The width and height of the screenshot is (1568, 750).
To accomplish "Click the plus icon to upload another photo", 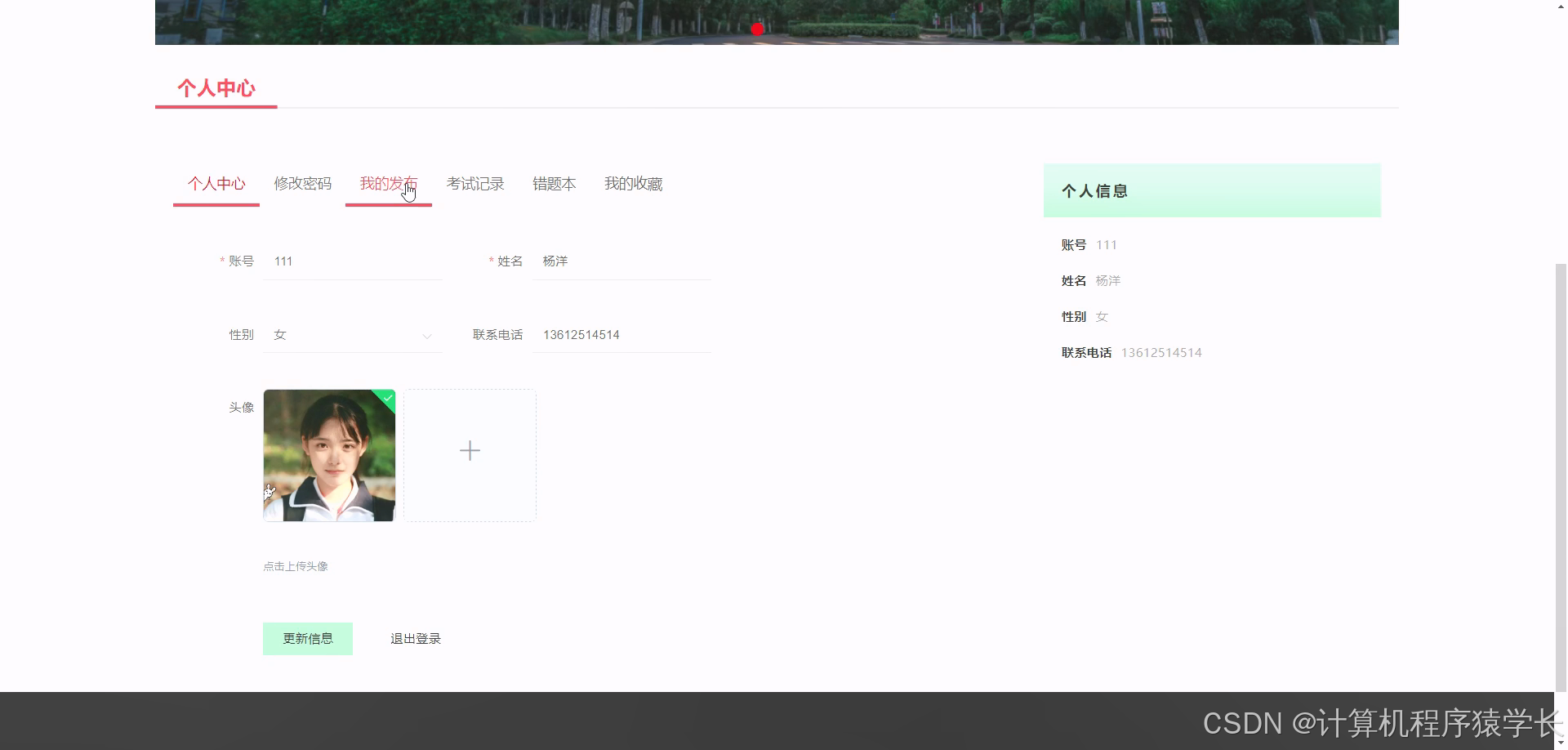I will pyautogui.click(x=470, y=450).
